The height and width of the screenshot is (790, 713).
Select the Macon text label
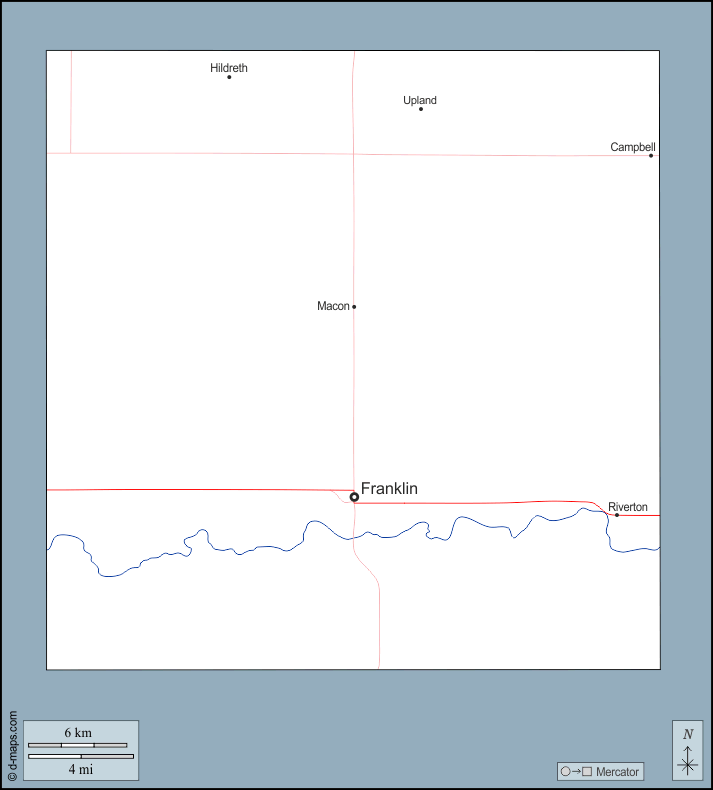coord(333,306)
